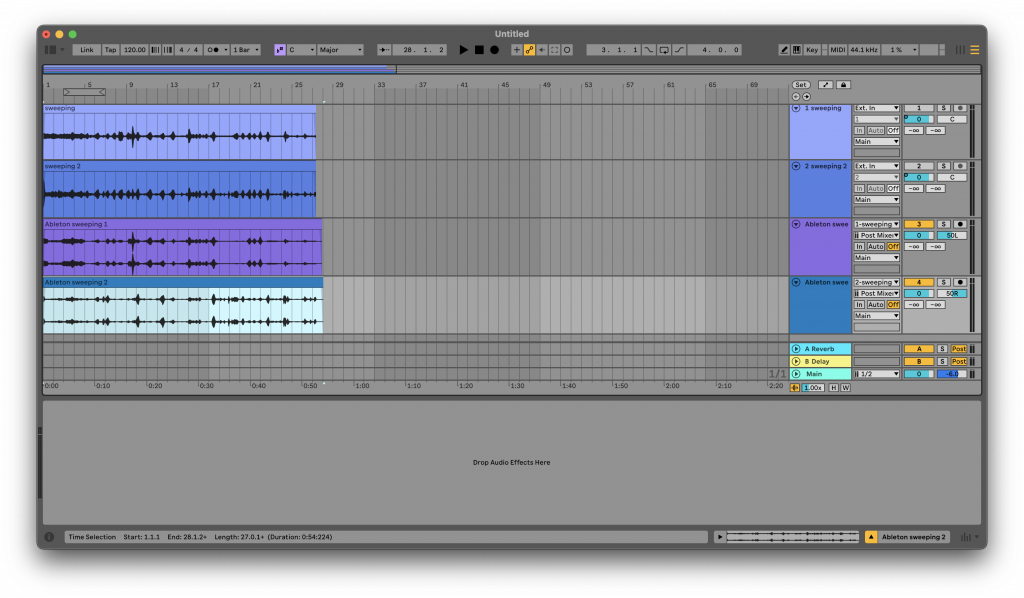Open the Major scale dropdown

(x=340, y=50)
